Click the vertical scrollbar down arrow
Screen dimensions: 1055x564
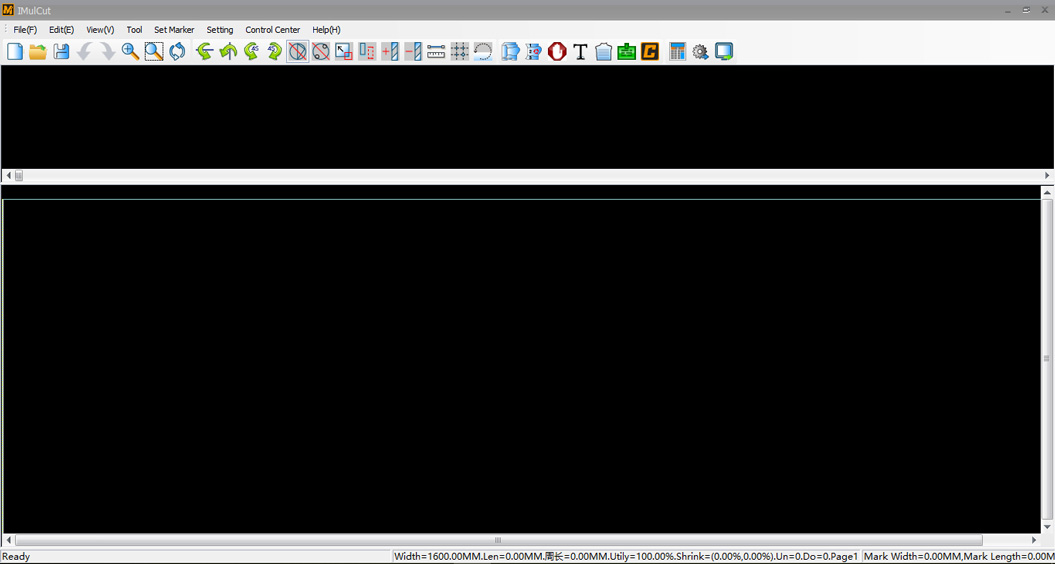tap(1047, 527)
